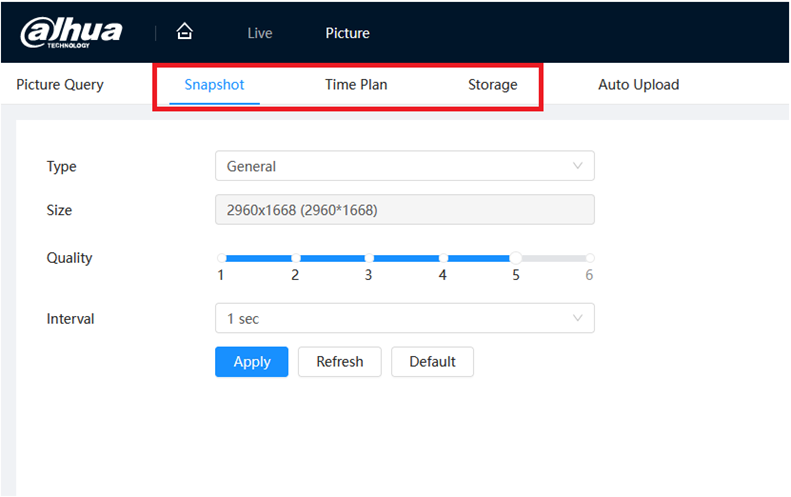The width and height of the screenshot is (791, 497).
Task: Restore settings with Default button
Action: coord(432,362)
